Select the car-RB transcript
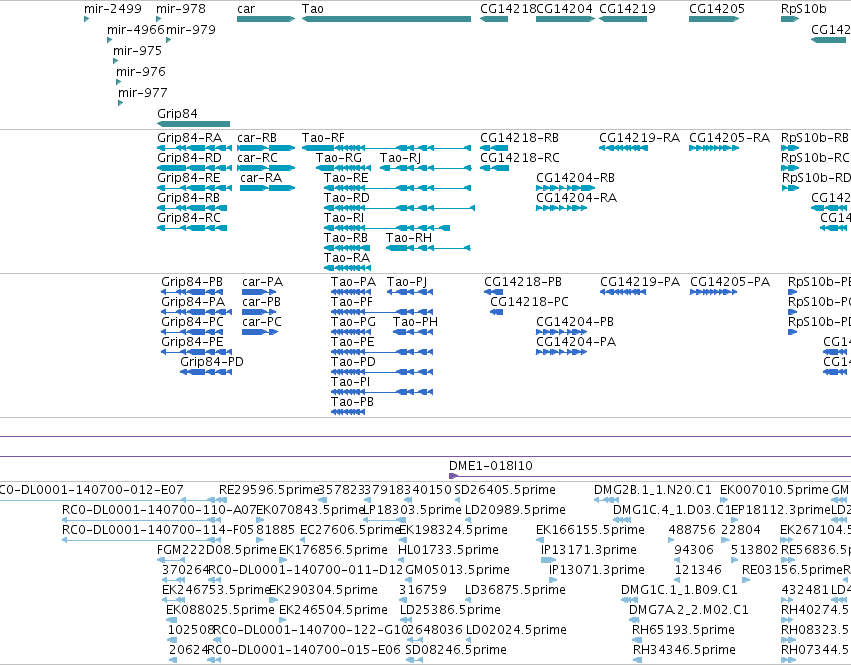The width and height of the screenshot is (851, 665). [x=266, y=148]
